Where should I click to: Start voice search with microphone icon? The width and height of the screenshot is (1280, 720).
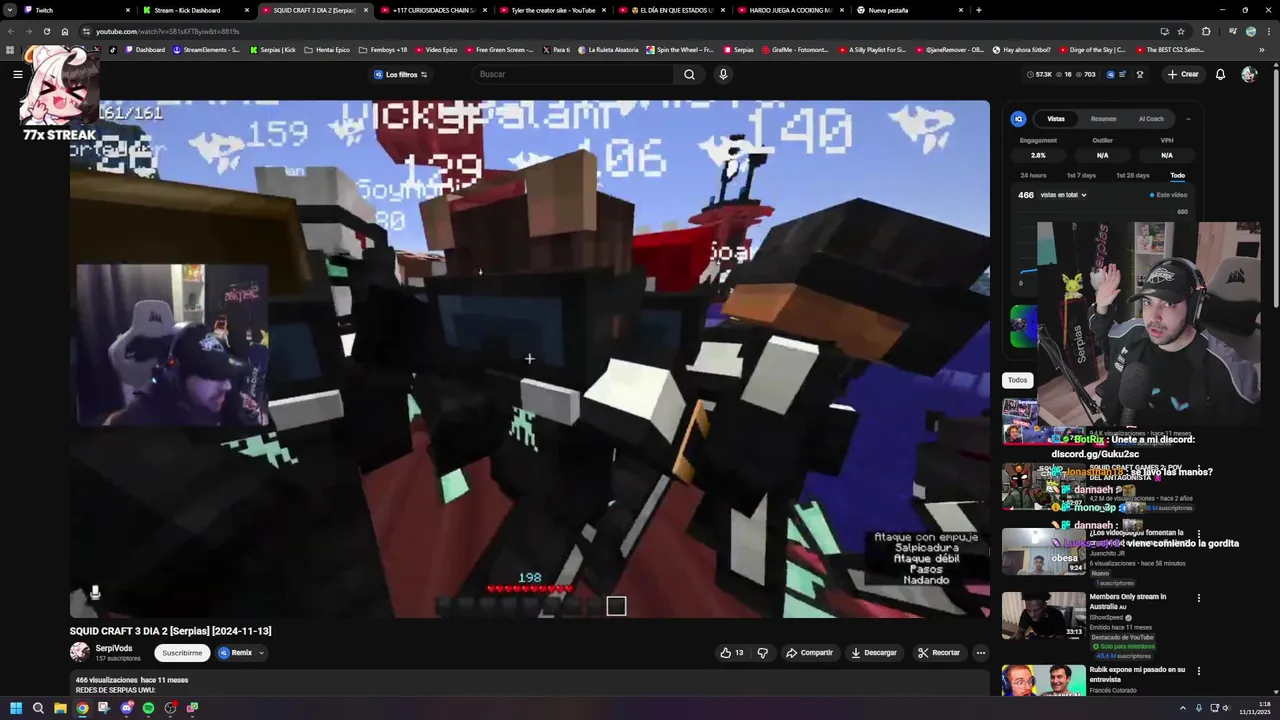[x=723, y=74]
